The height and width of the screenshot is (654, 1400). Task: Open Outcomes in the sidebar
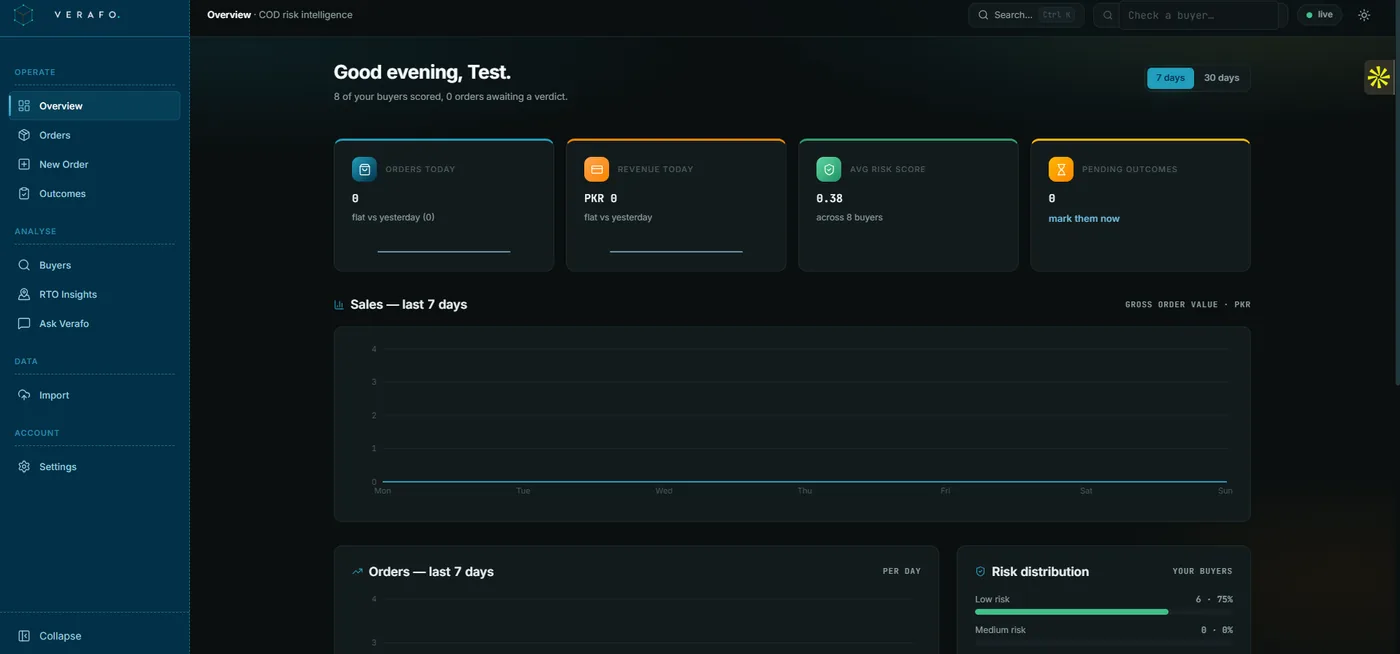pyautogui.click(x=95, y=193)
